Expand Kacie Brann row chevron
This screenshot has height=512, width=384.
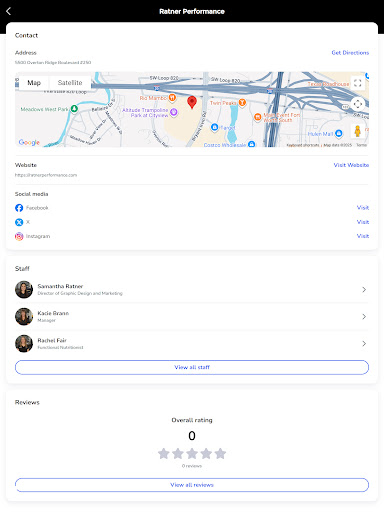pyautogui.click(x=364, y=316)
